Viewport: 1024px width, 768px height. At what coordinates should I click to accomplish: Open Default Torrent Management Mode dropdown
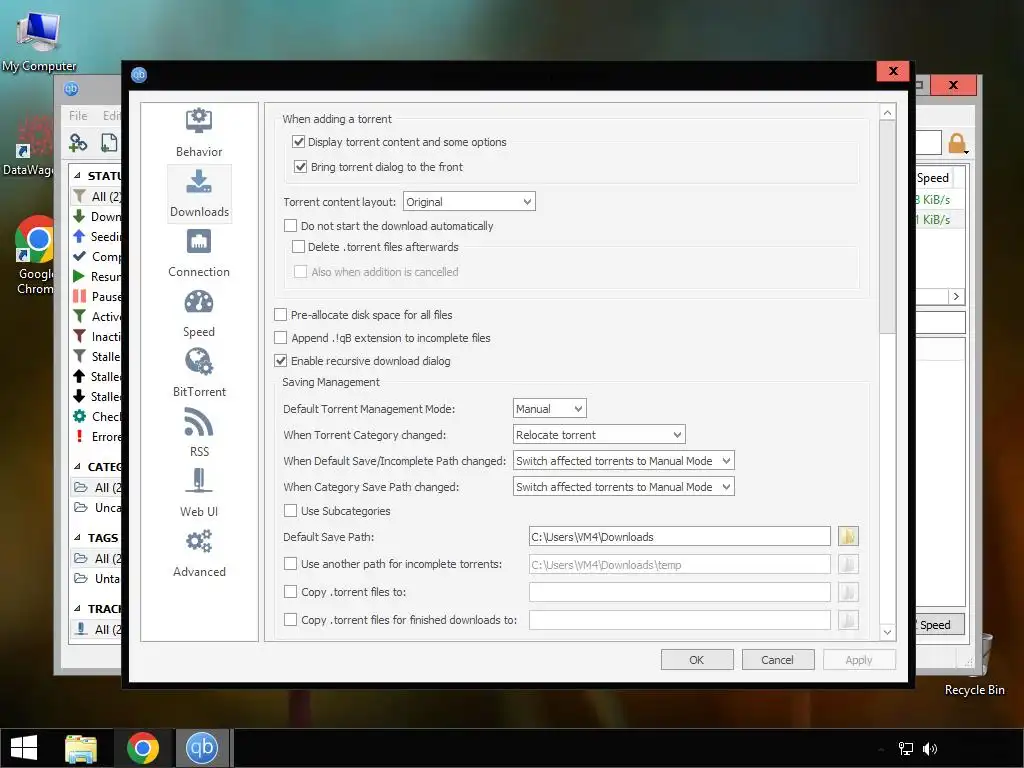[549, 409]
